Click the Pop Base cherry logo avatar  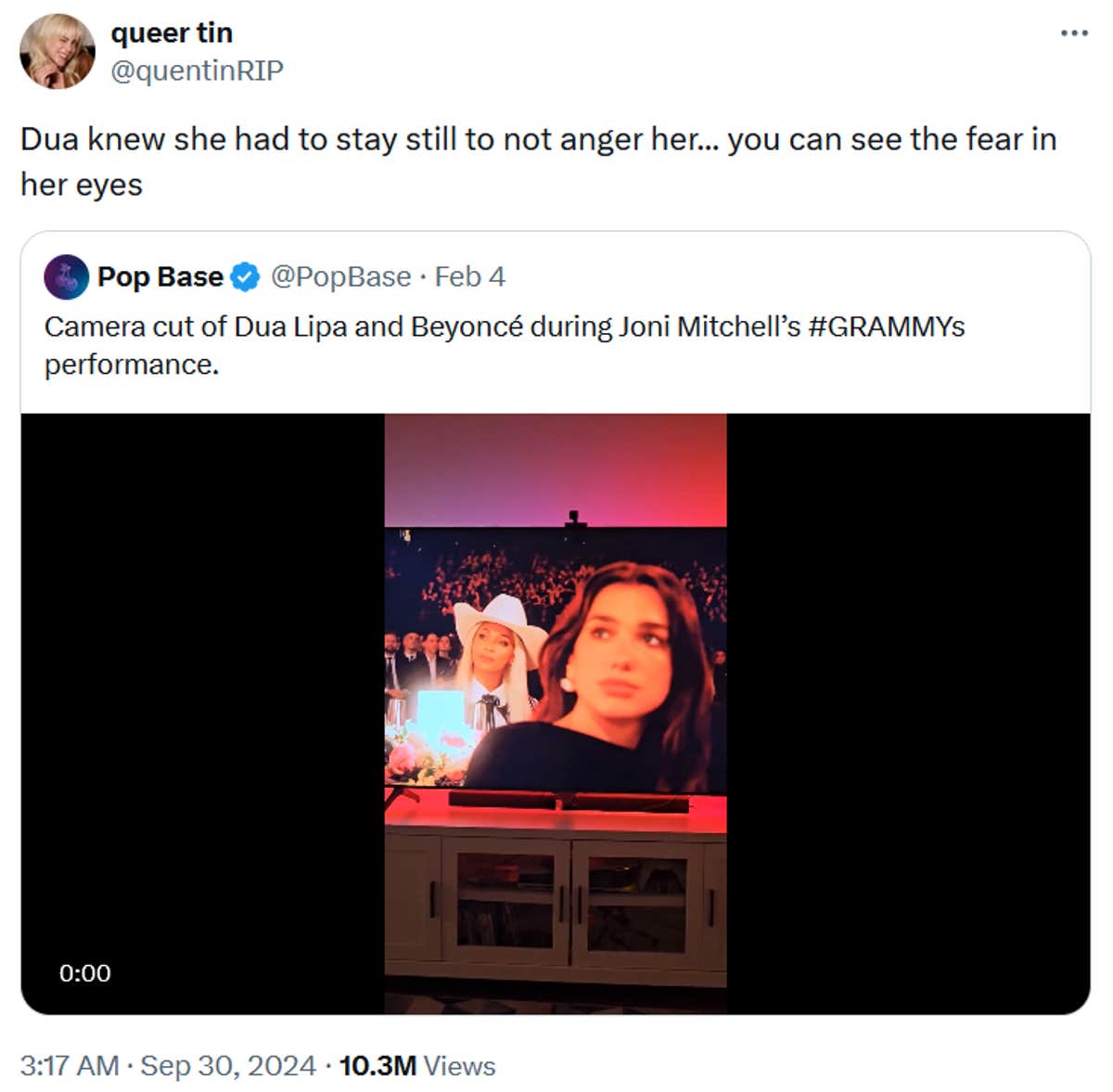pos(64,276)
